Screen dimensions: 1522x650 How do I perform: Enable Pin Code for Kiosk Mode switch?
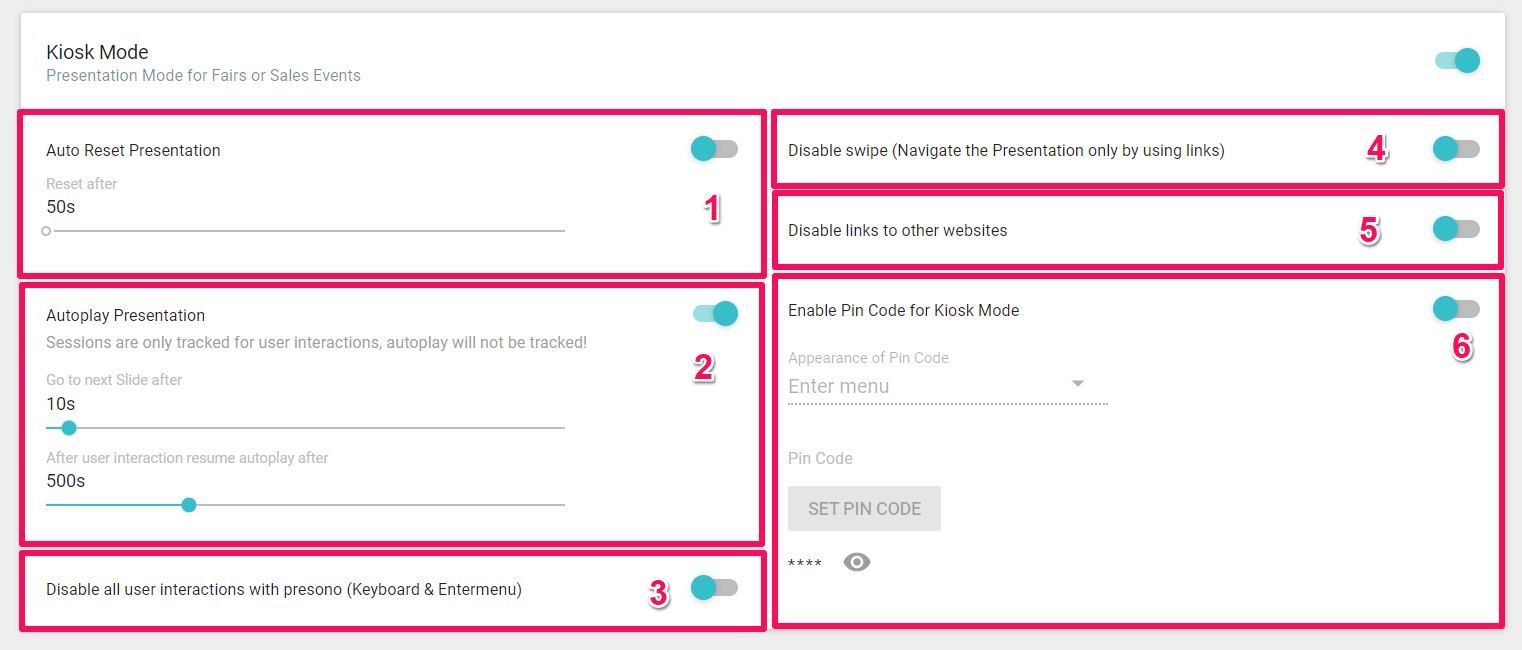coord(1455,309)
